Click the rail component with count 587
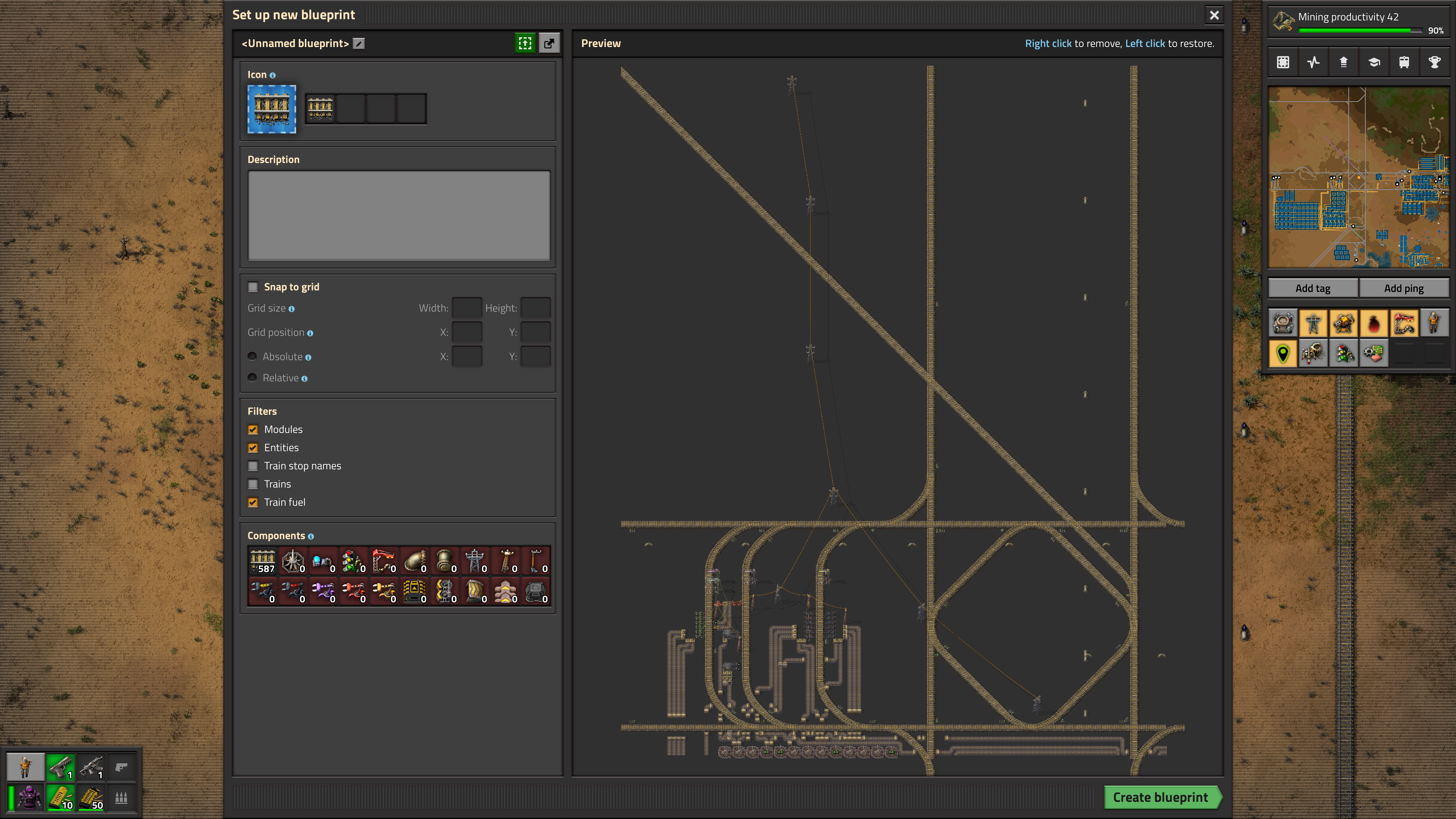 coord(263,561)
